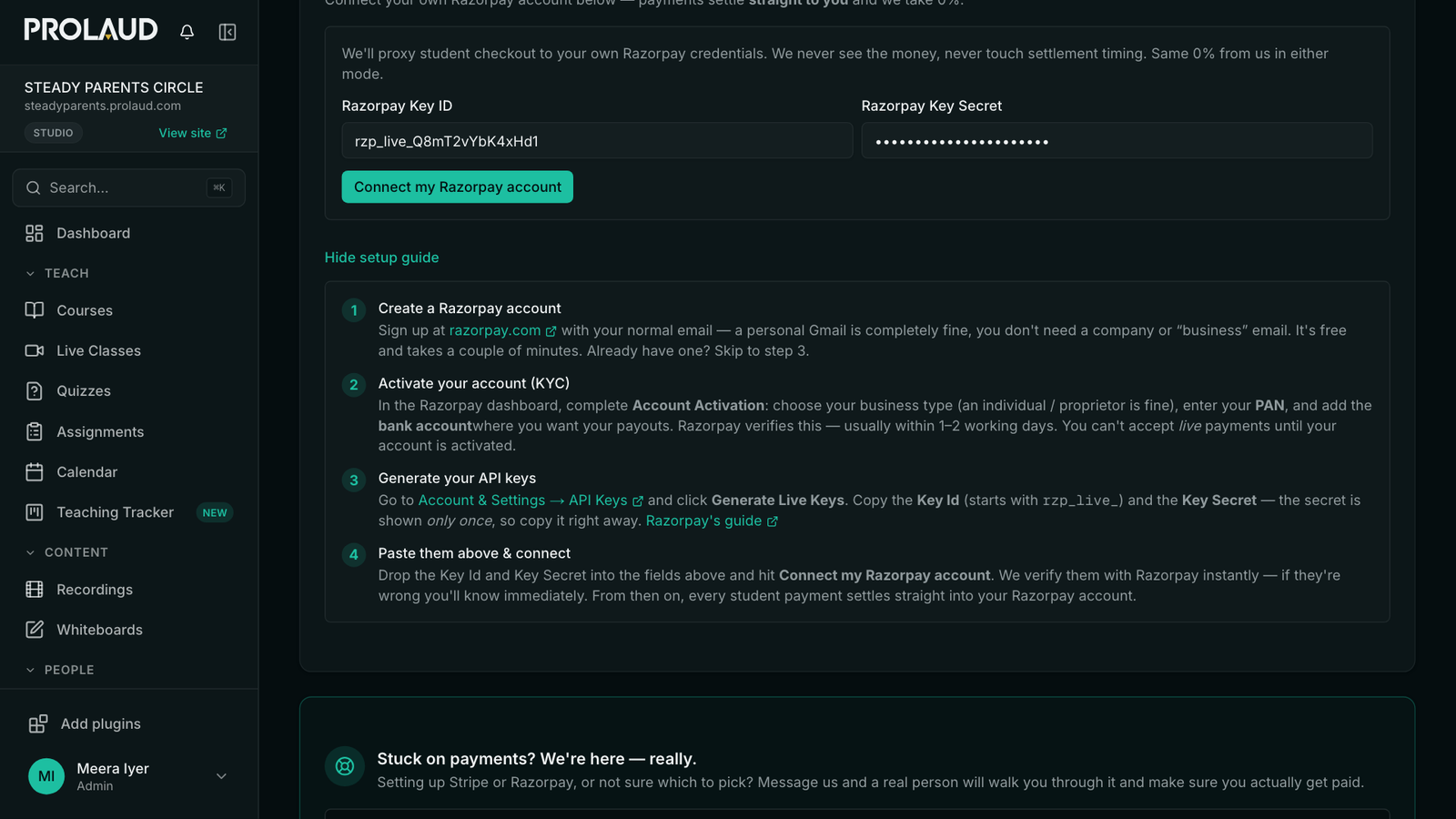1456x819 pixels.
Task: Click the MI user avatar
Action: click(46, 776)
